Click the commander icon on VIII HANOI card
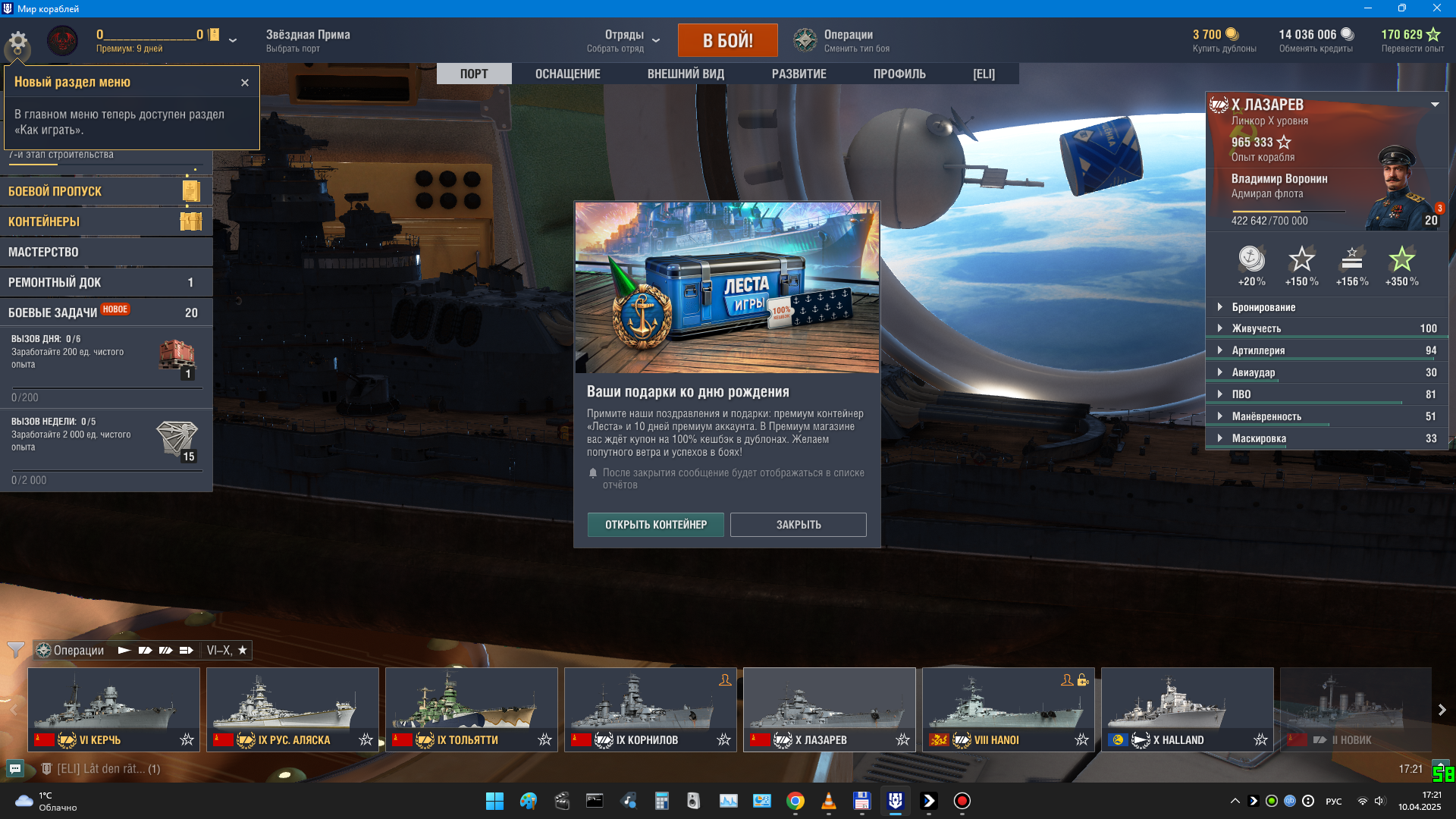Screen dimensions: 1456x819 click(x=1067, y=679)
